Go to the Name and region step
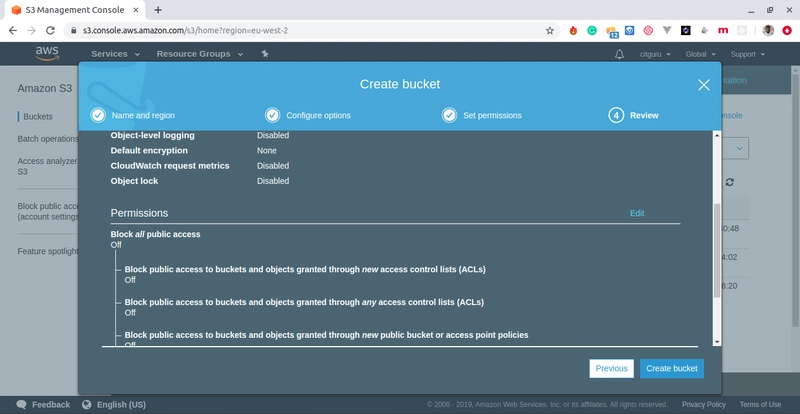 click(x=143, y=115)
